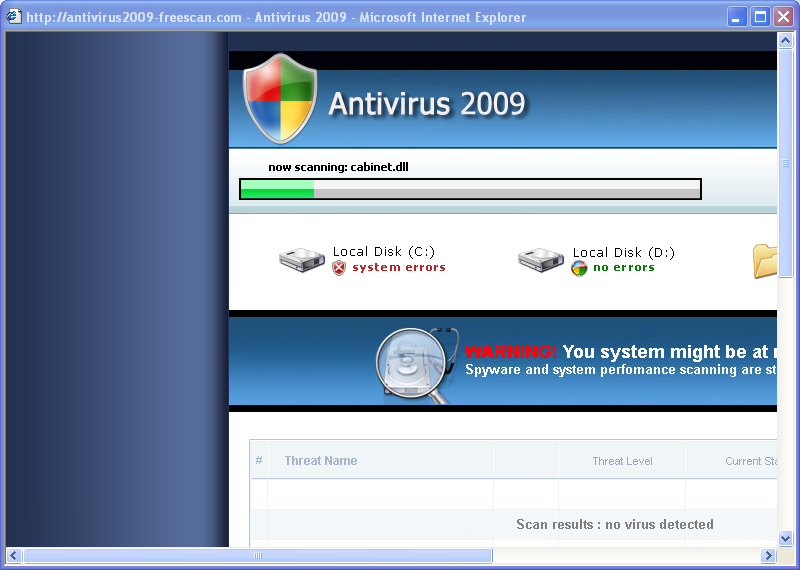
Task: Click the Antivirus 2009 shield logo
Action: pos(280,98)
